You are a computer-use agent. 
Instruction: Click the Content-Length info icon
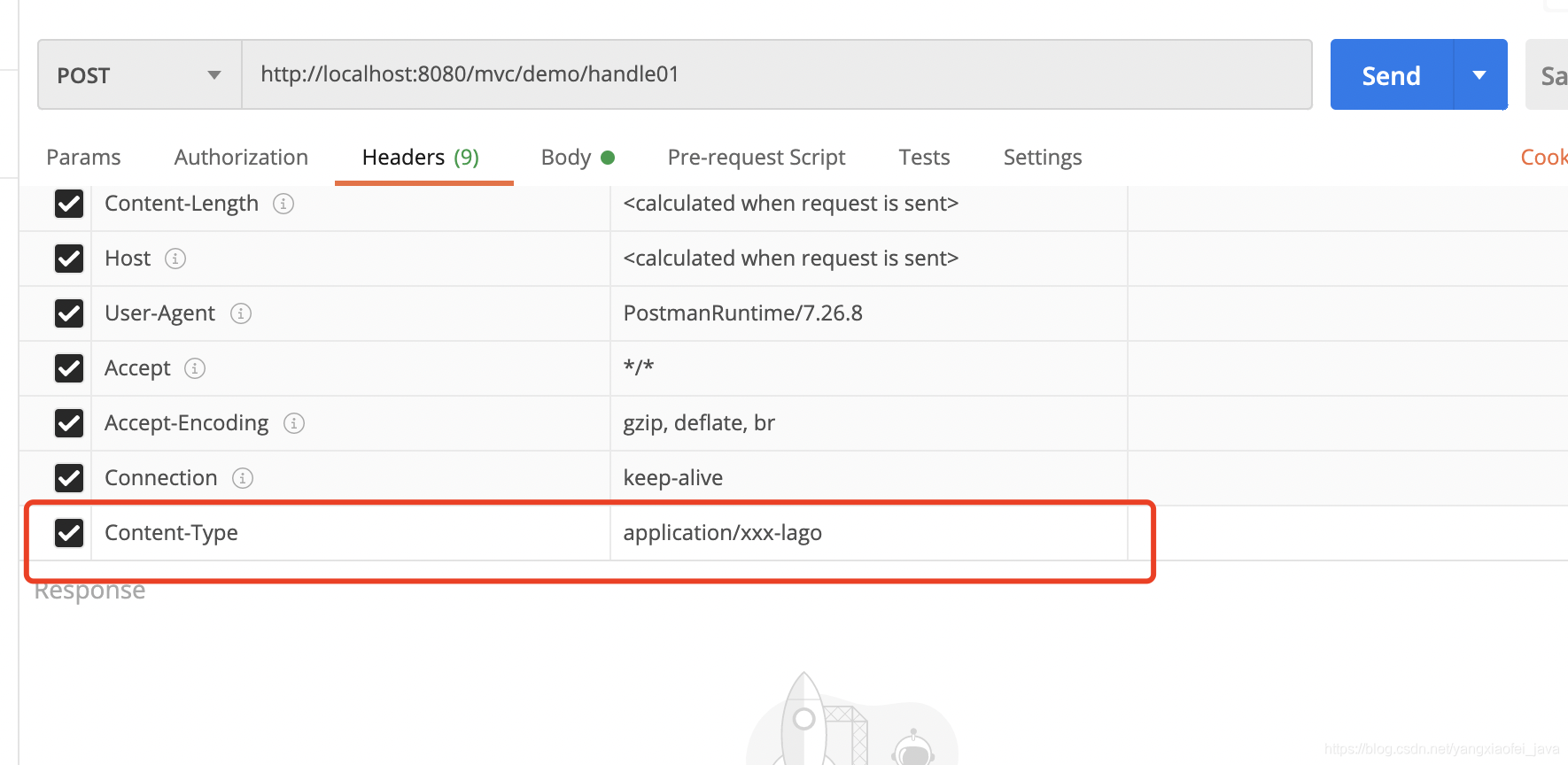(x=283, y=204)
